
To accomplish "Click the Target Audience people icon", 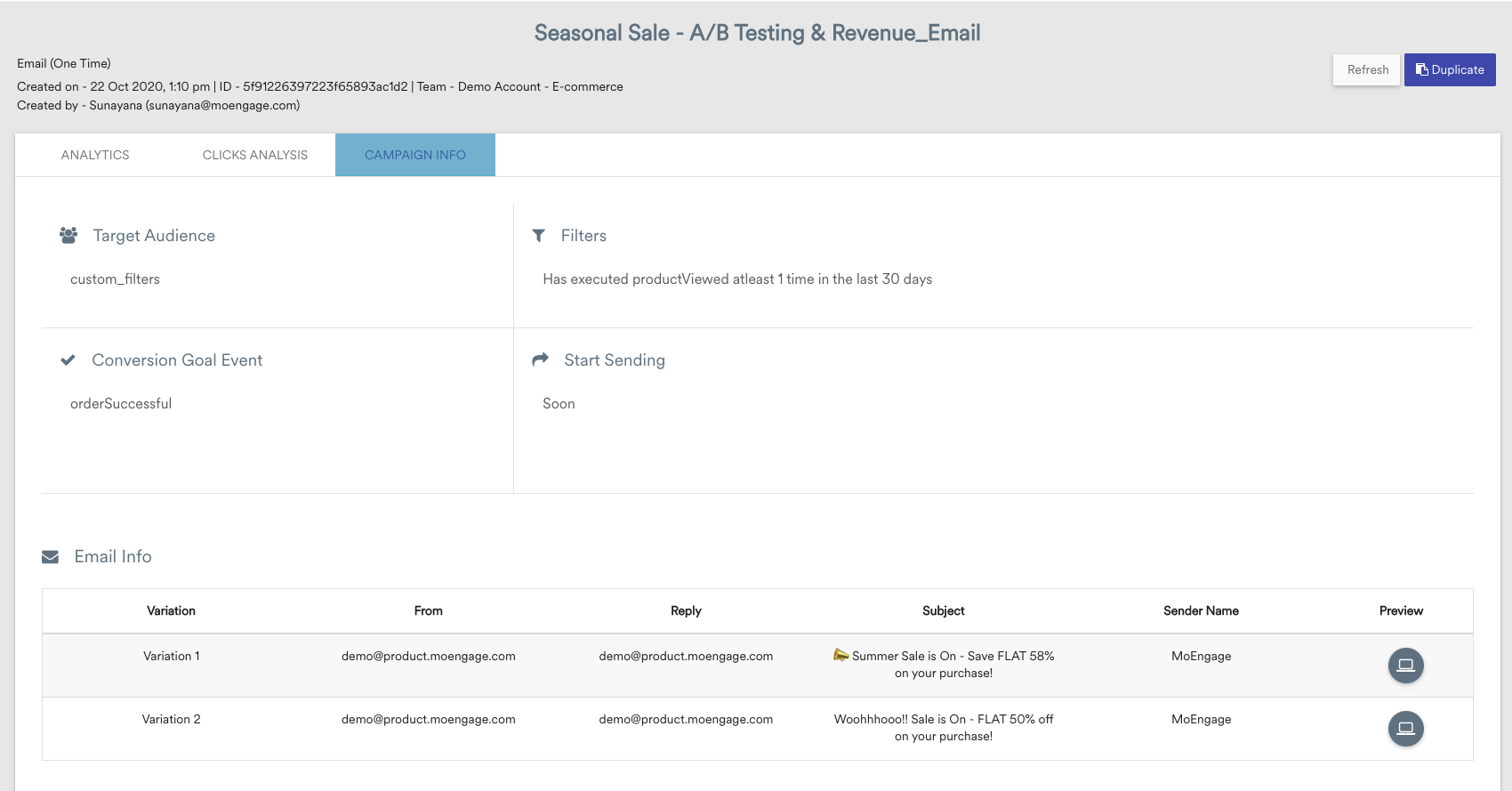I will coord(68,236).
